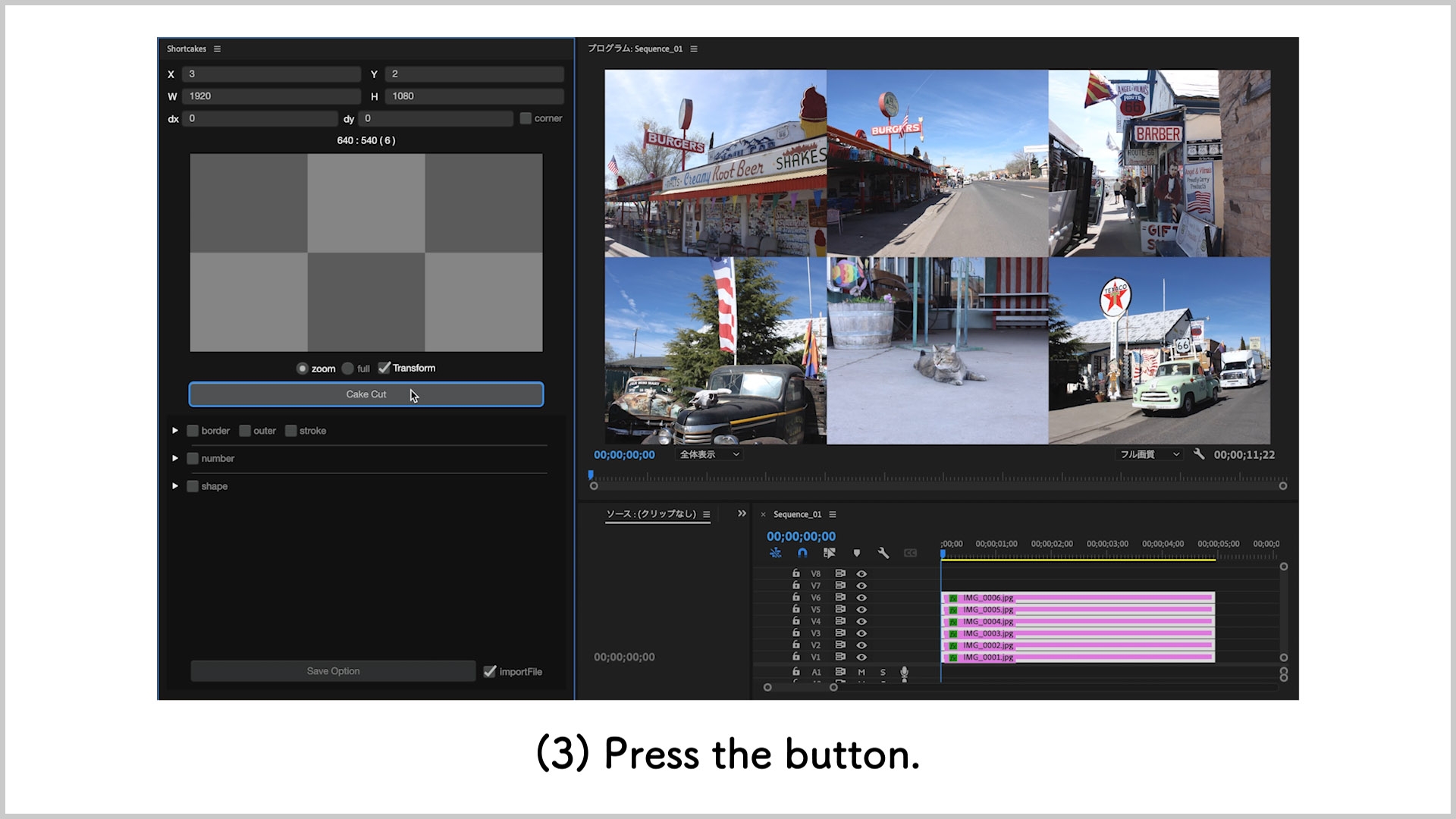This screenshot has height=819, width=1456.
Task: Uncheck the Transform checkbox
Action: 384,368
